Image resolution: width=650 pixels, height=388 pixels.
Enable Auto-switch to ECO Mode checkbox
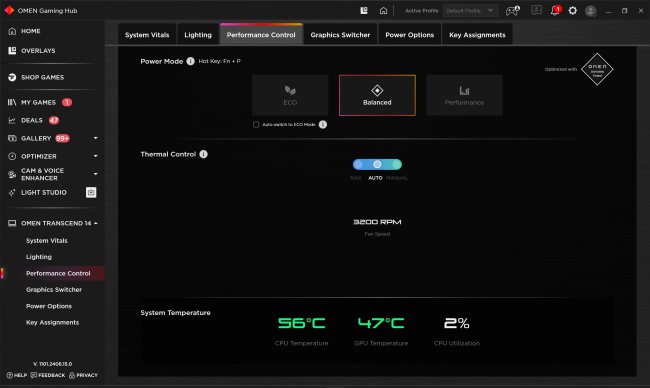pos(256,124)
